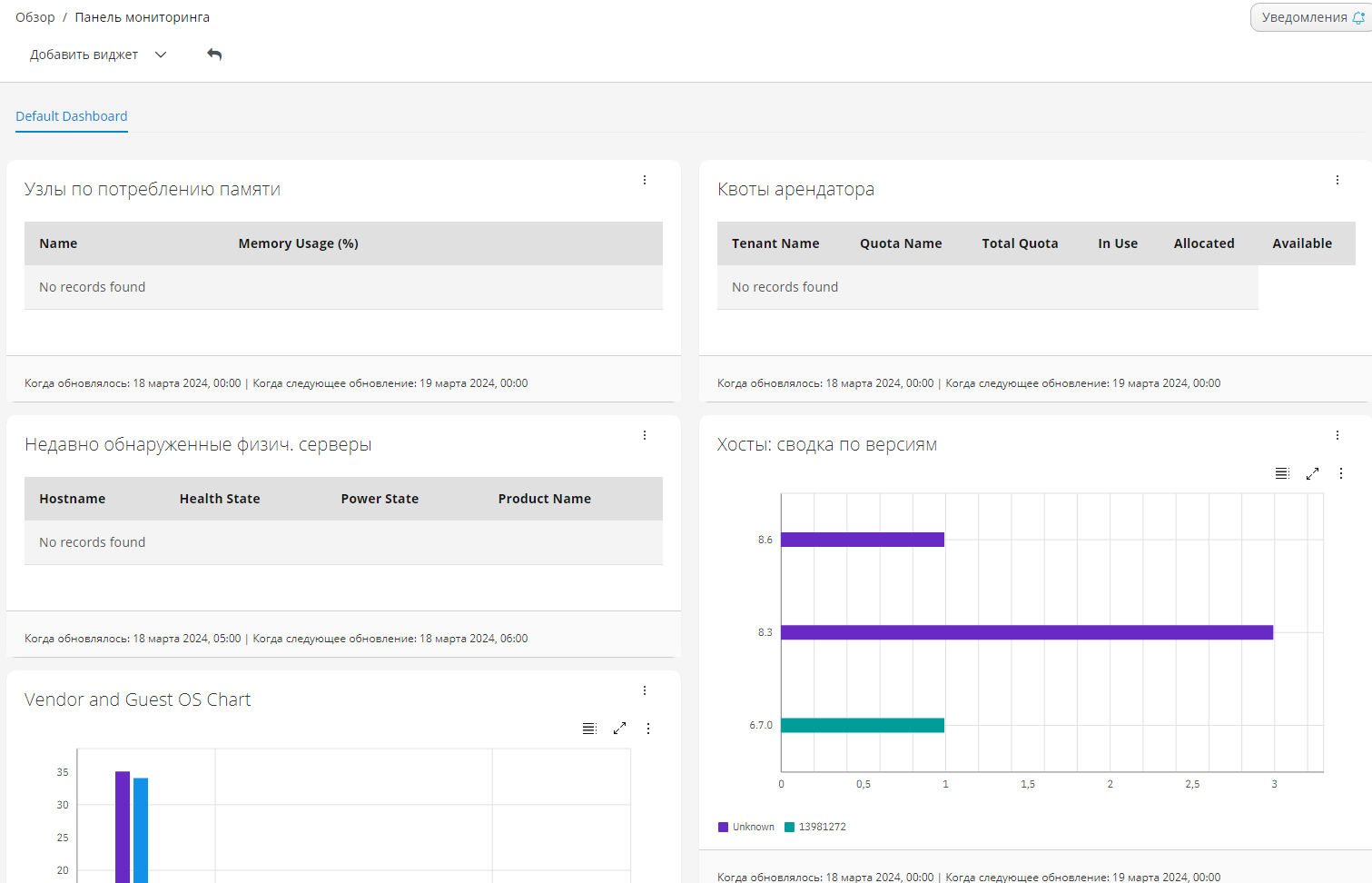Toggle the 13981272 legend series
1372x883 pixels.
tap(815, 827)
